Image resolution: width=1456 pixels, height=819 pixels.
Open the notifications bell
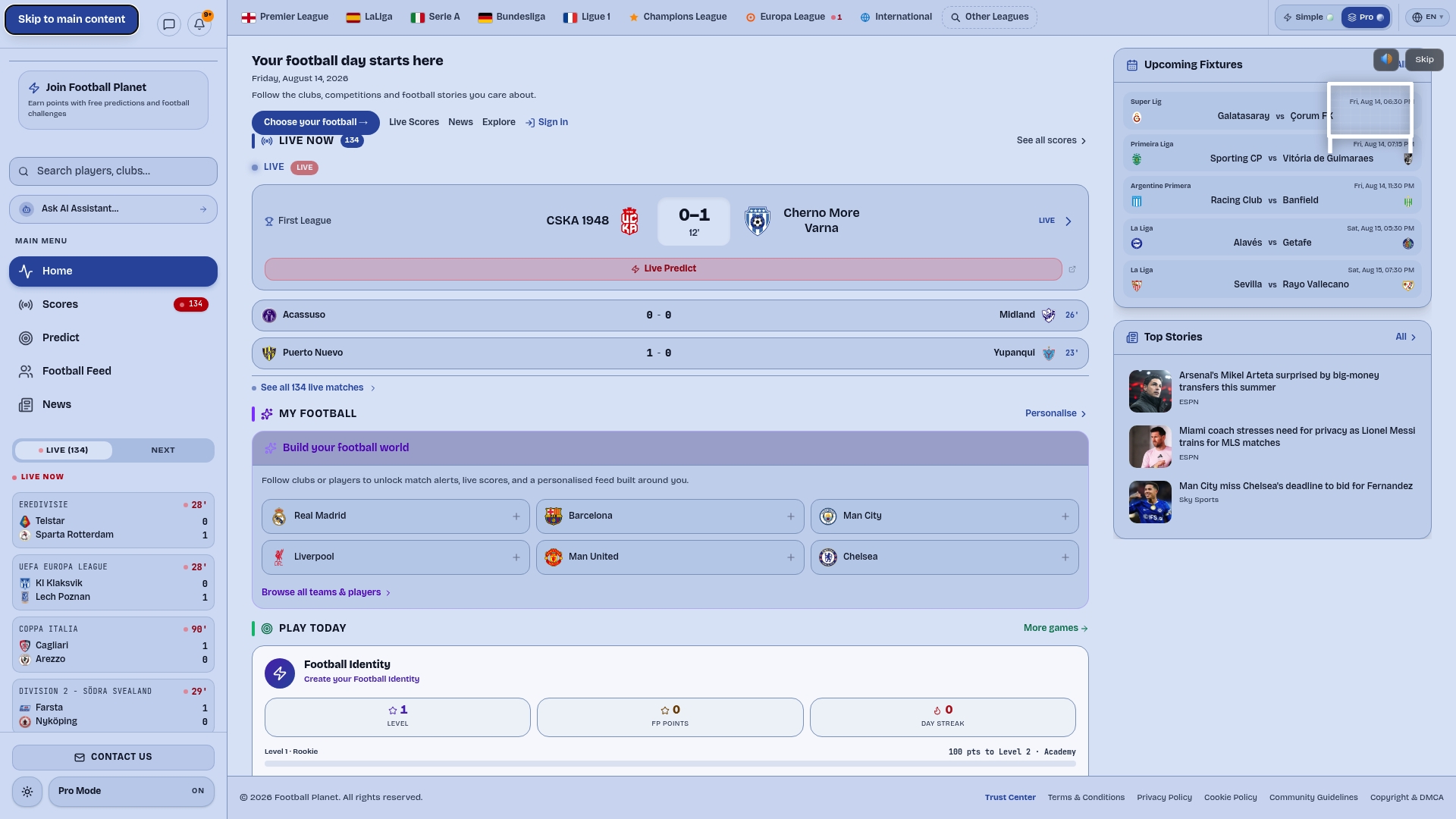[199, 24]
